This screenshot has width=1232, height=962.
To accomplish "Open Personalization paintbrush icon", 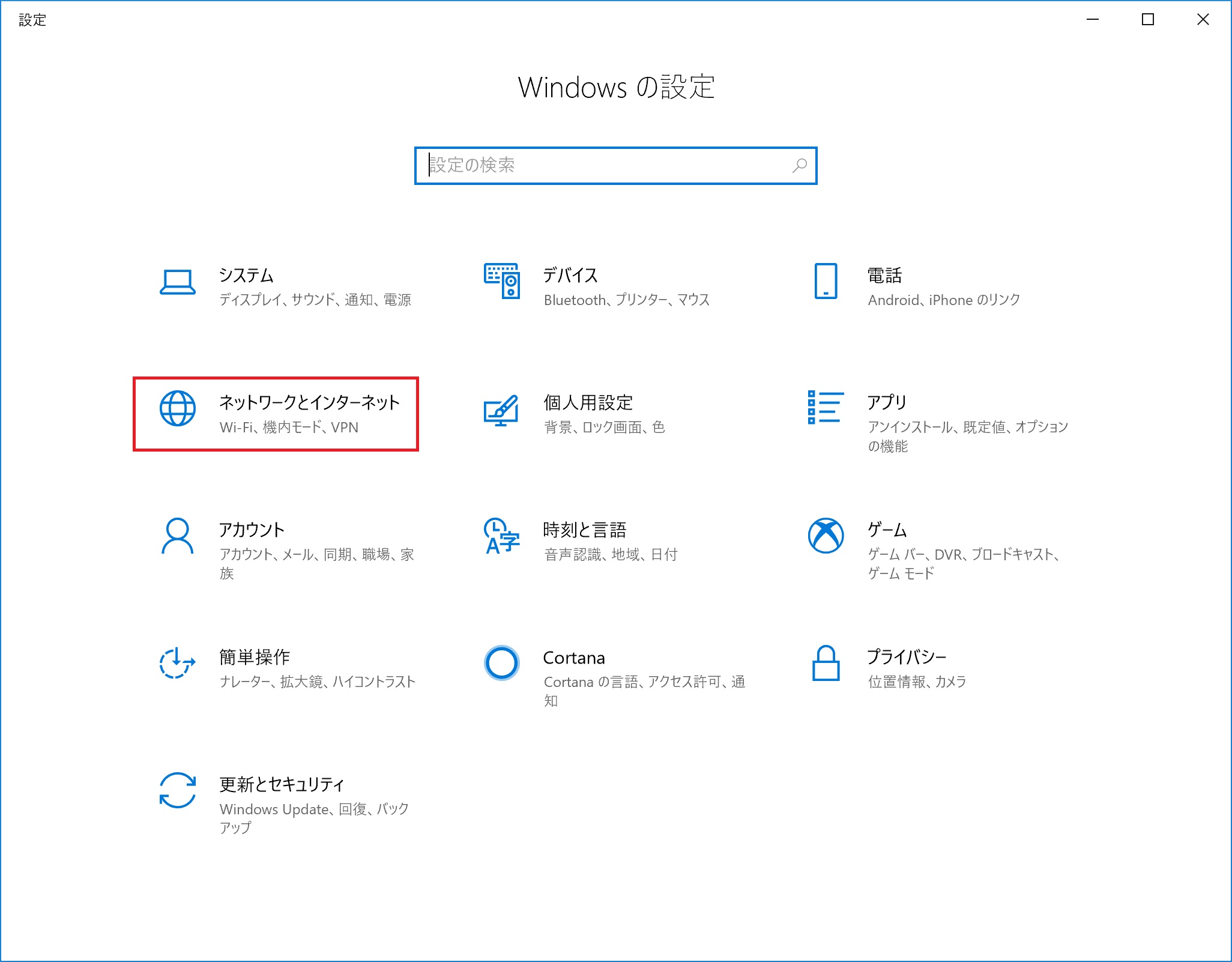I will tap(501, 410).
